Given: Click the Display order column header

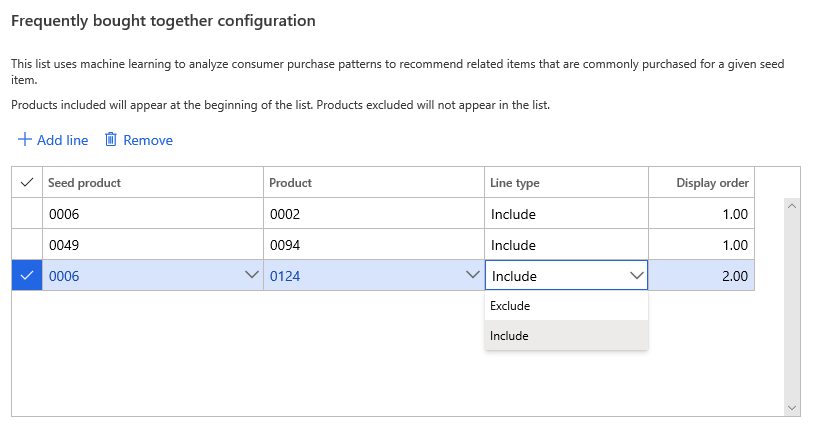Looking at the screenshot, I should [x=712, y=183].
